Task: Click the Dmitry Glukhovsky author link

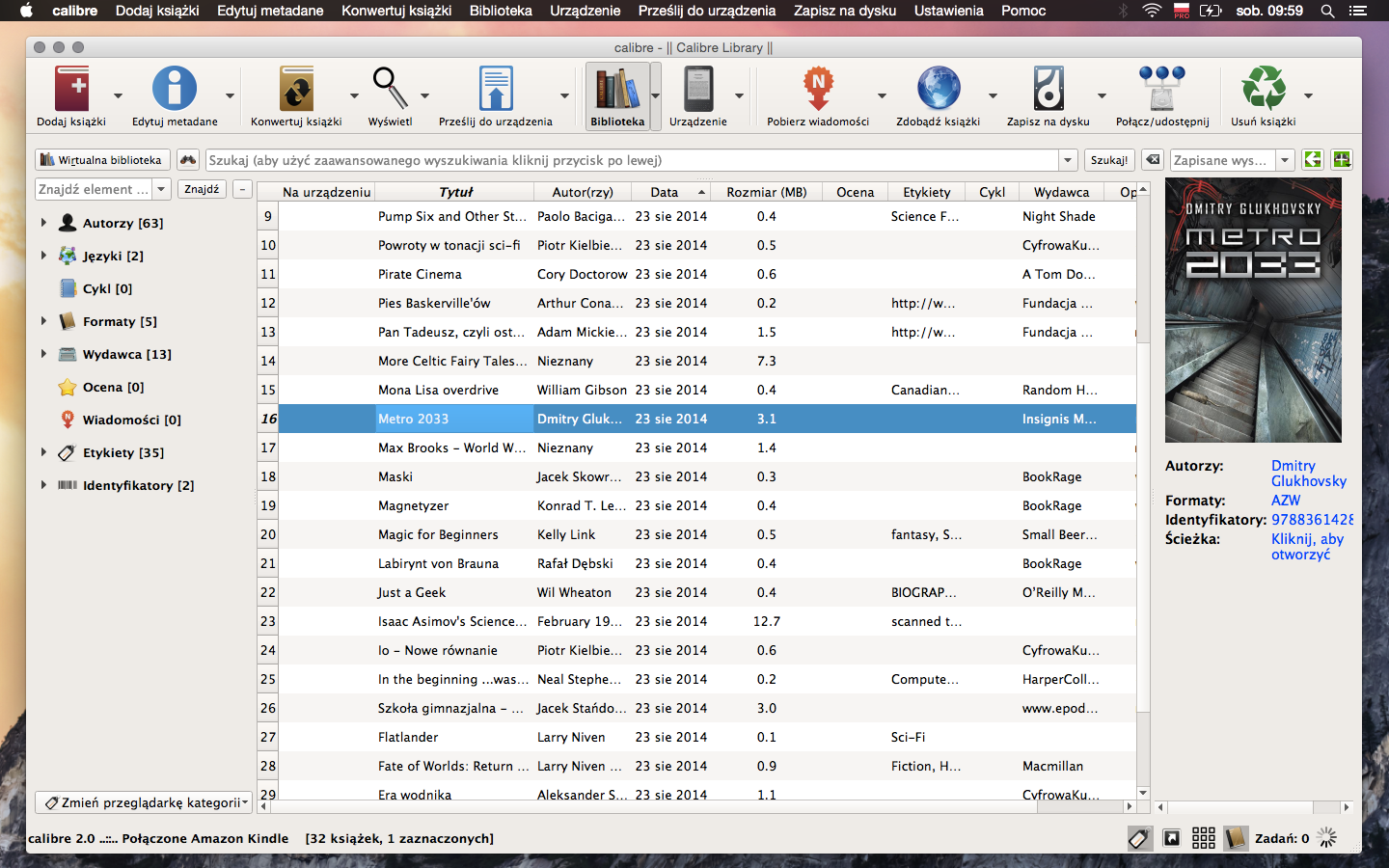Action: click(x=1308, y=474)
